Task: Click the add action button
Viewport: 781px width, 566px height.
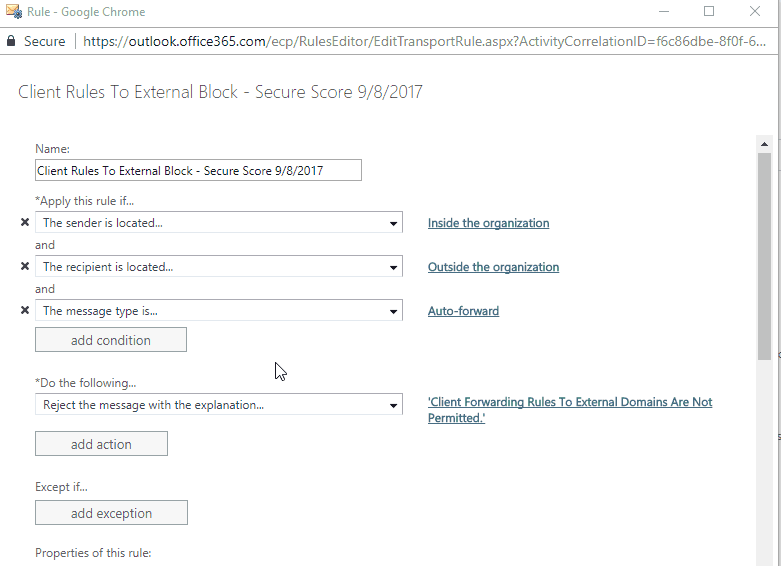Action: coord(101,443)
